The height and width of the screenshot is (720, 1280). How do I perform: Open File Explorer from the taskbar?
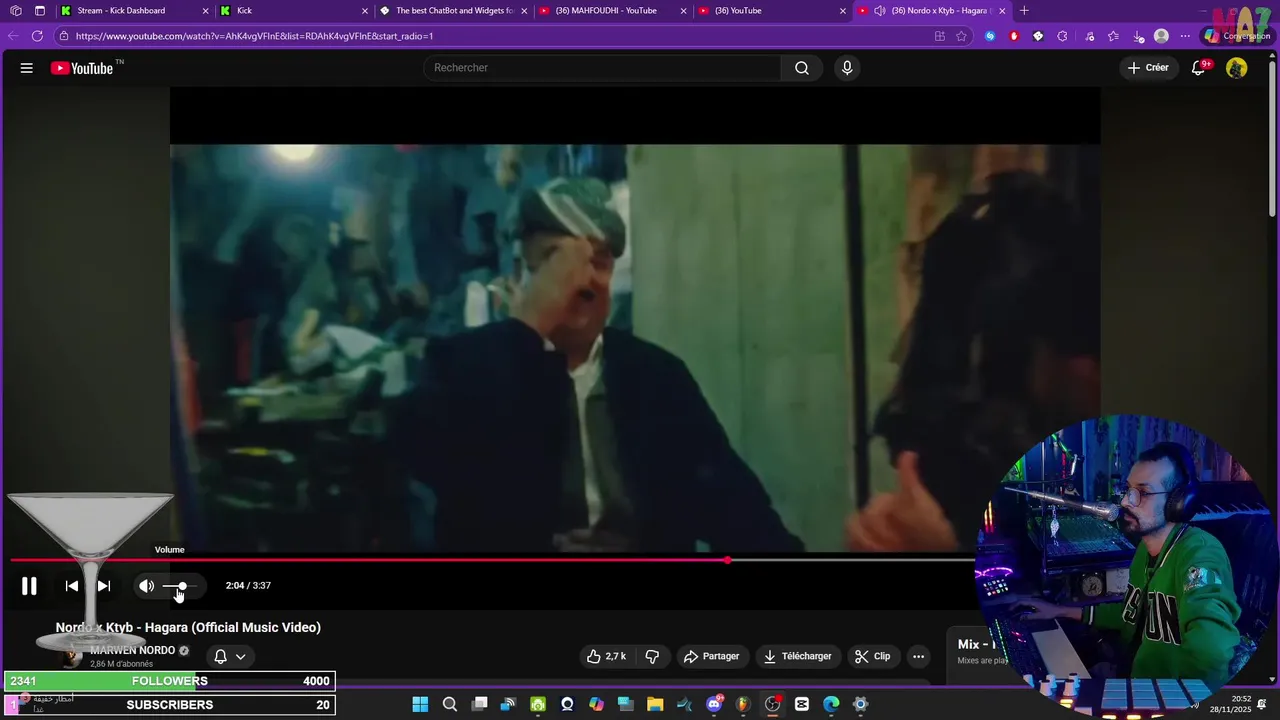click(655, 704)
